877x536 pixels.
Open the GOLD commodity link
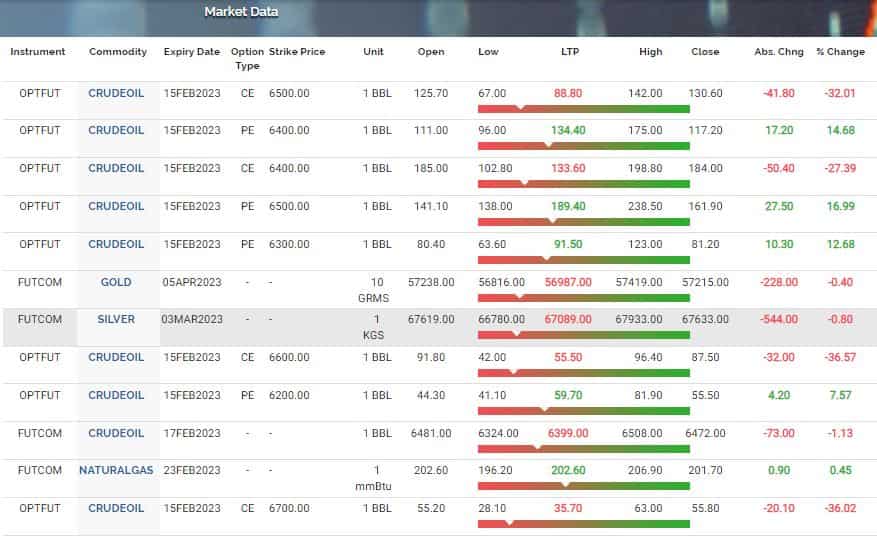tap(116, 282)
